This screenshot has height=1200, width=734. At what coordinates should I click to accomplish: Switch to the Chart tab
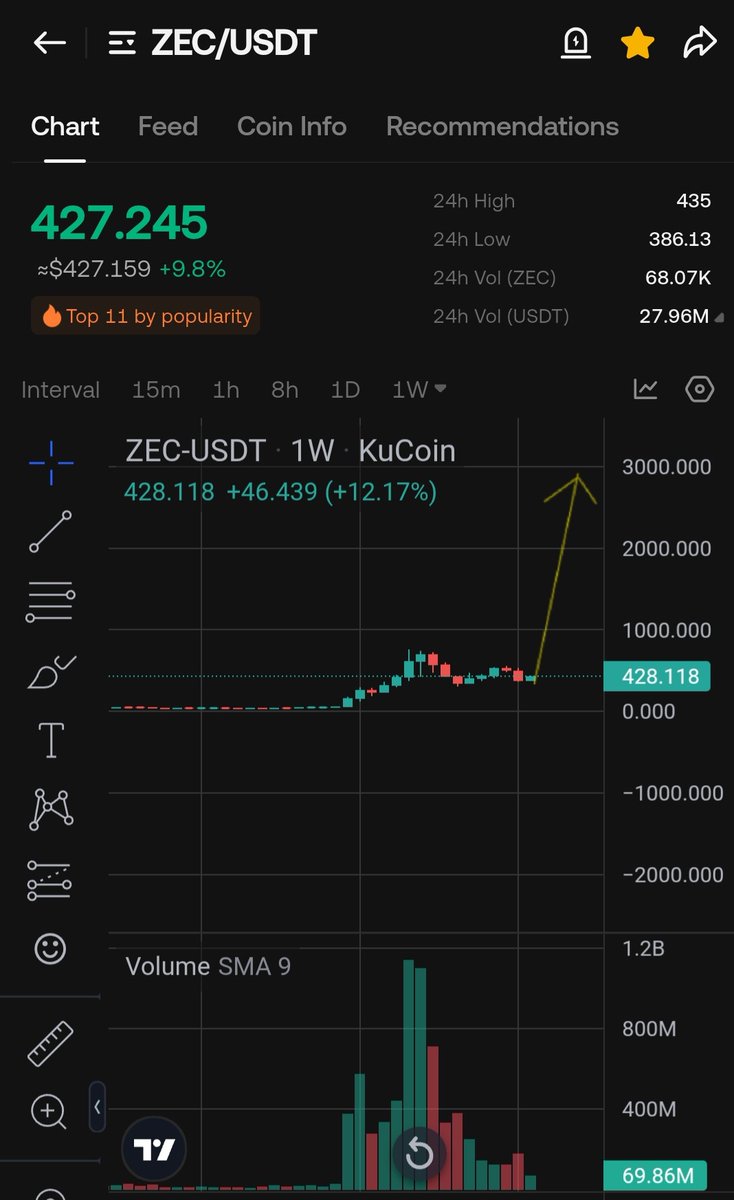(x=65, y=126)
